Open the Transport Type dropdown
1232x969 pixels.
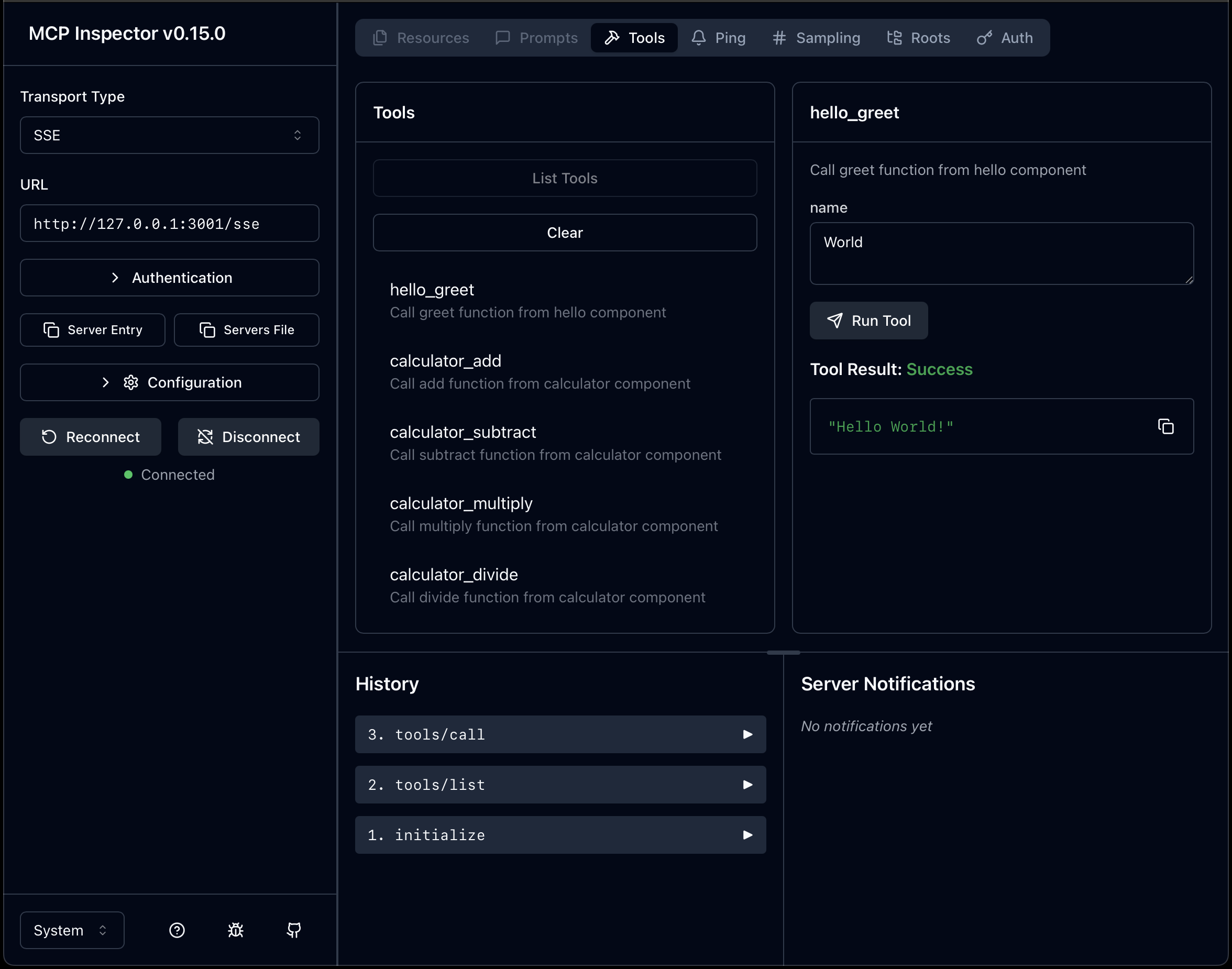(169, 135)
